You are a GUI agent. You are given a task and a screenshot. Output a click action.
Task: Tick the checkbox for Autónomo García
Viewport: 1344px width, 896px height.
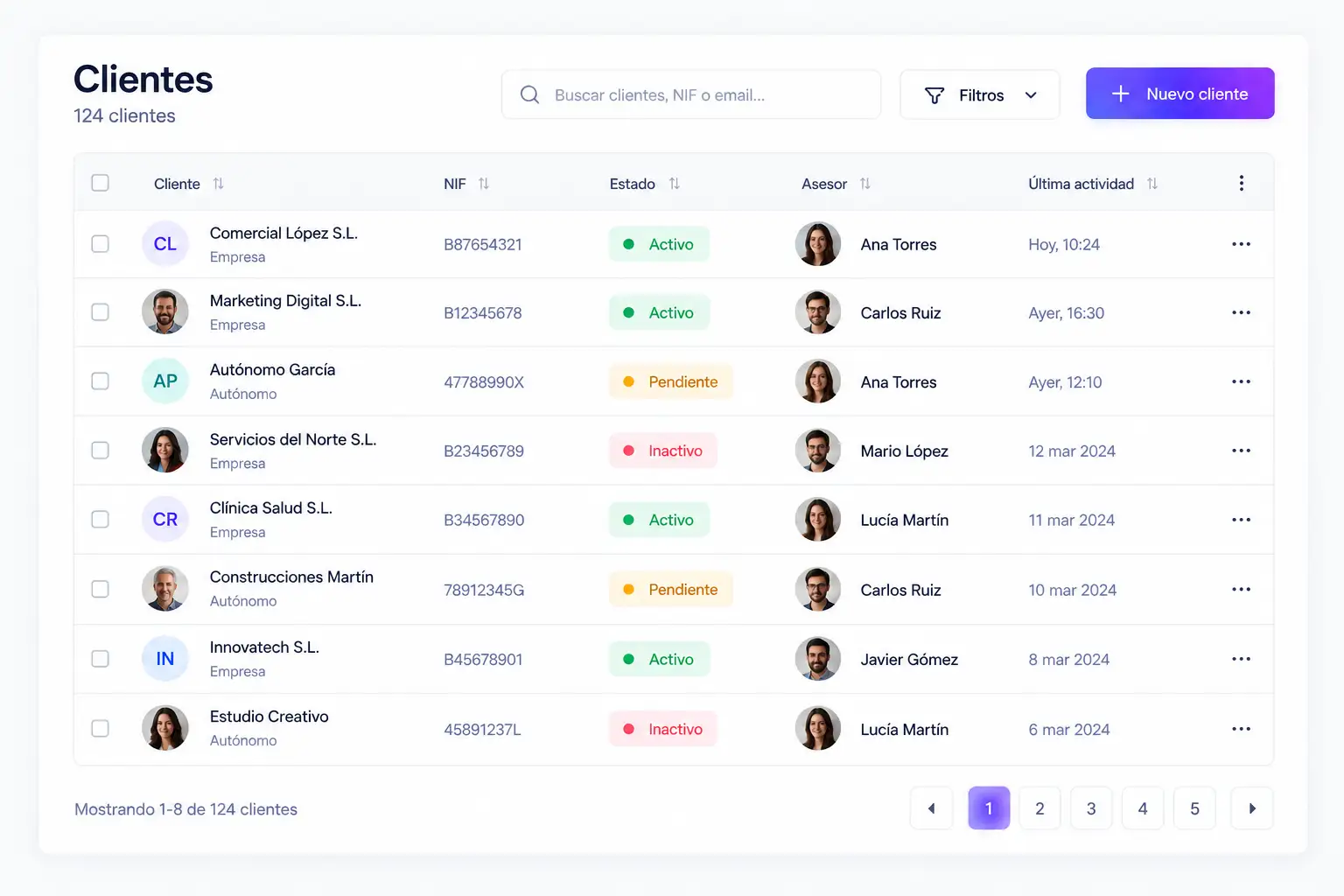coord(101,381)
